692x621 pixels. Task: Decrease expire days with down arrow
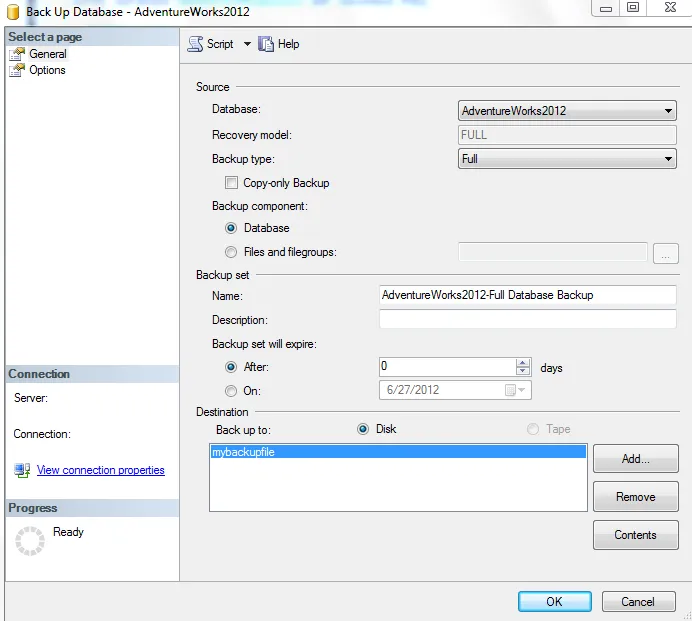[x=523, y=371]
